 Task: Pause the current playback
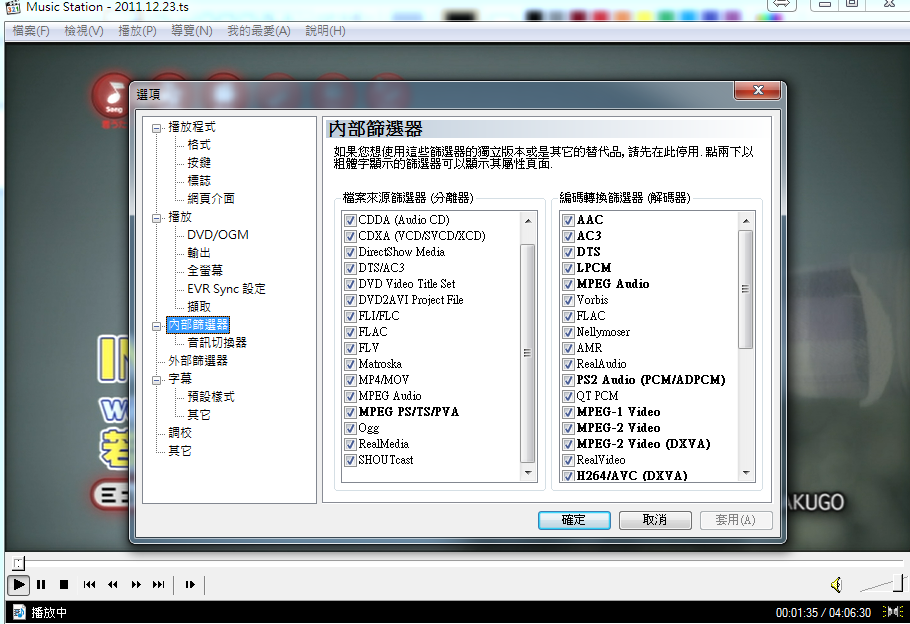click(x=40, y=585)
